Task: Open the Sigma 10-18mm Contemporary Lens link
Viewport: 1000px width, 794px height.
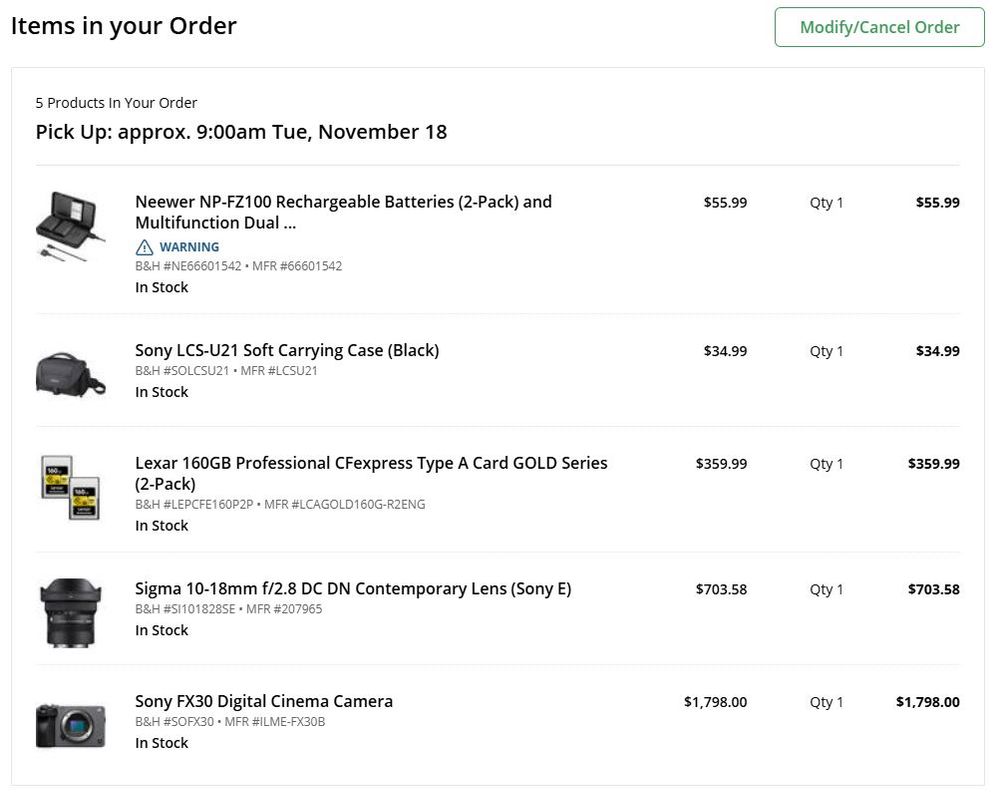Action: click(x=353, y=588)
